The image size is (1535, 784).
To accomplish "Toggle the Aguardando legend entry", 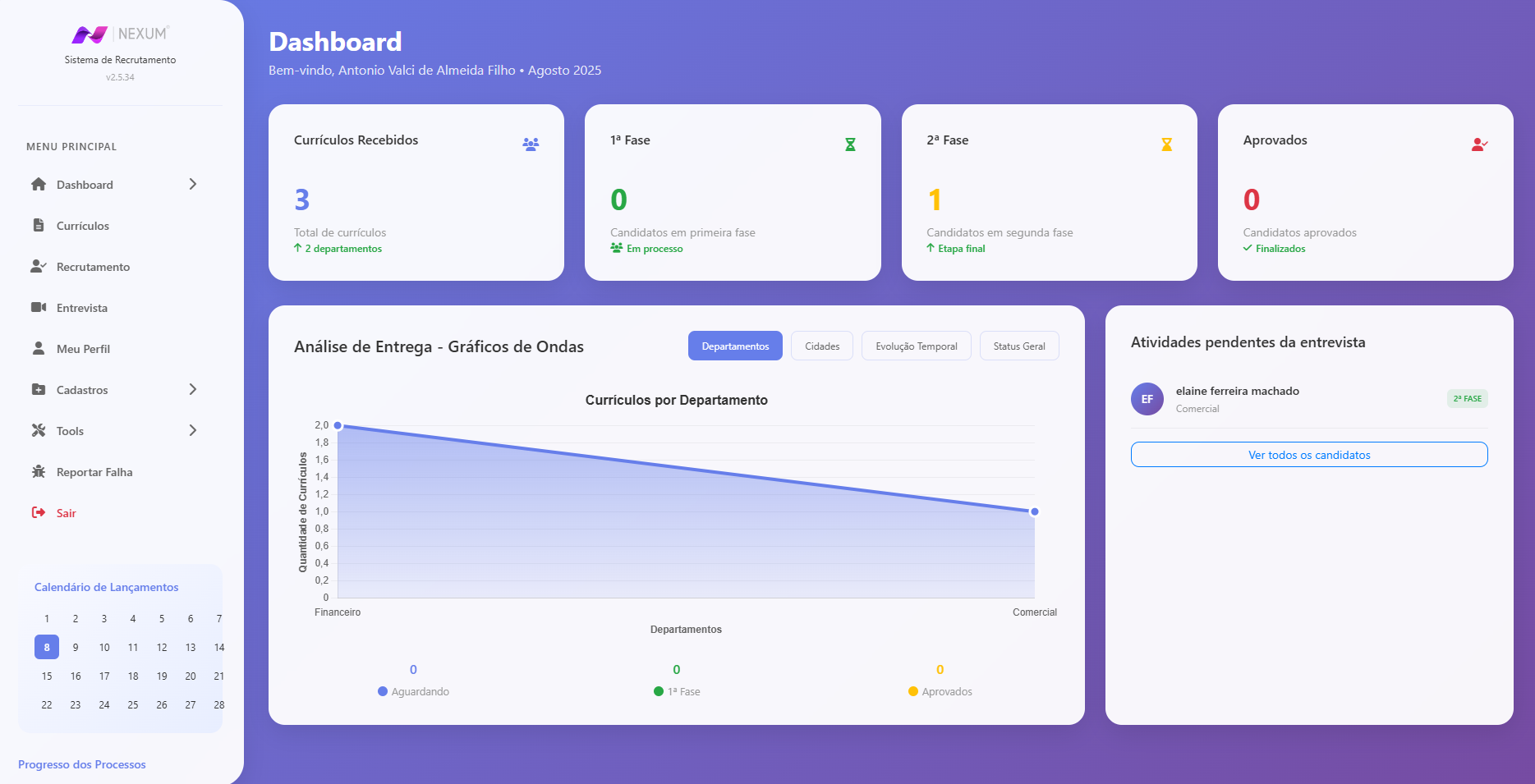I will (x=414, y=691).
